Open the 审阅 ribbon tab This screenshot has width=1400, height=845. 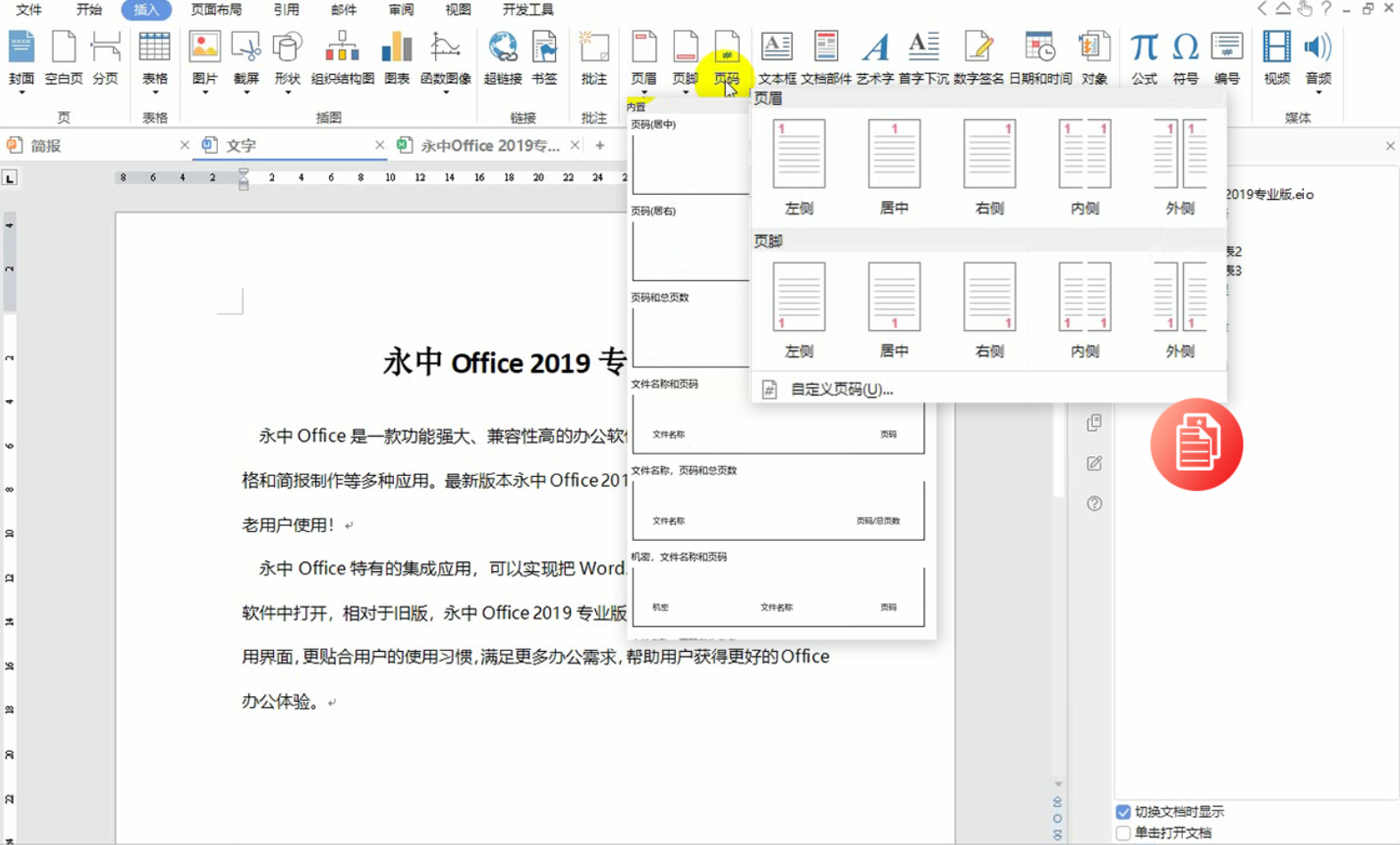401,10
